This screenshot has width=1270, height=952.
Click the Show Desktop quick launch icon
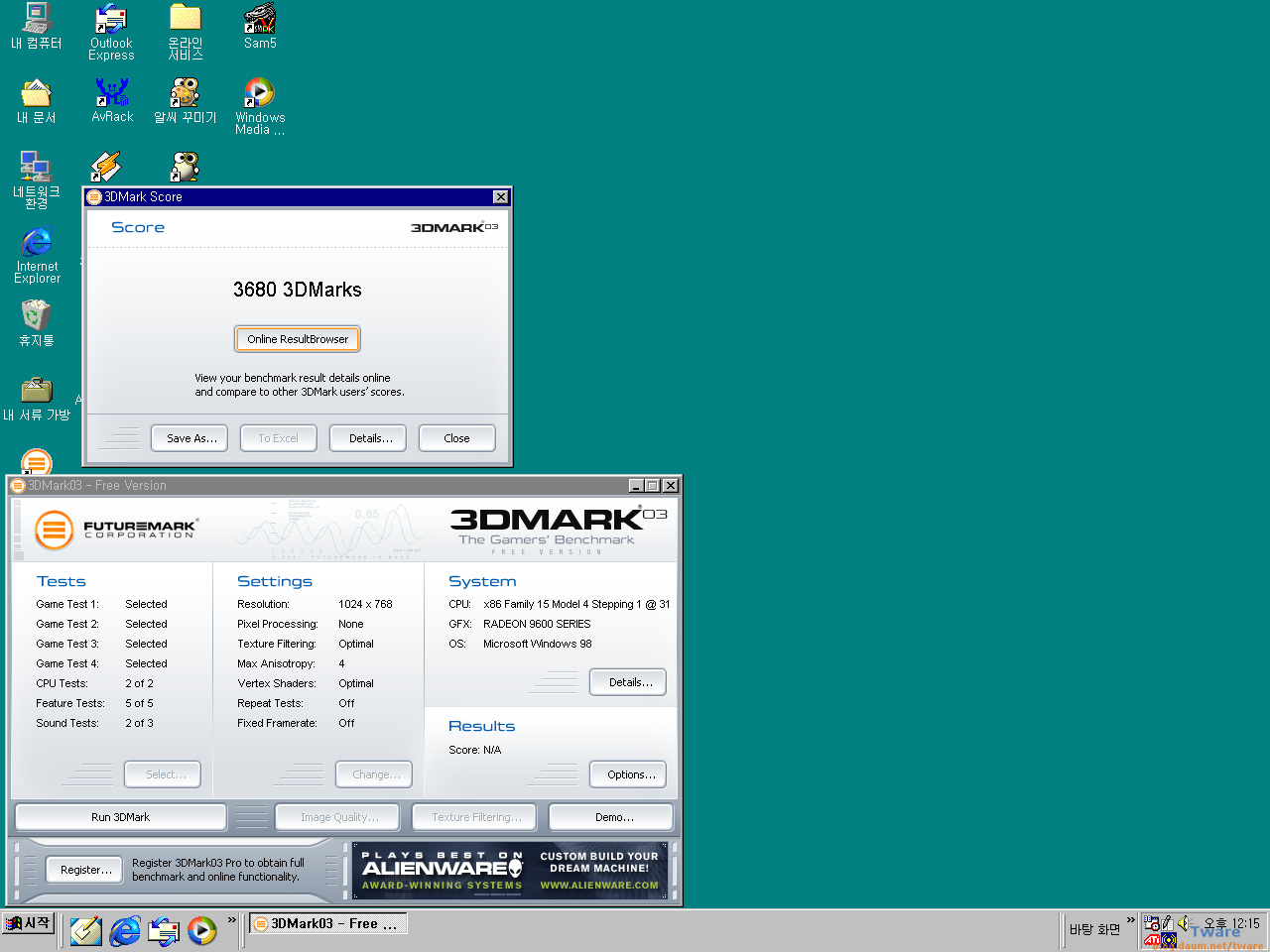pos(86,930)
